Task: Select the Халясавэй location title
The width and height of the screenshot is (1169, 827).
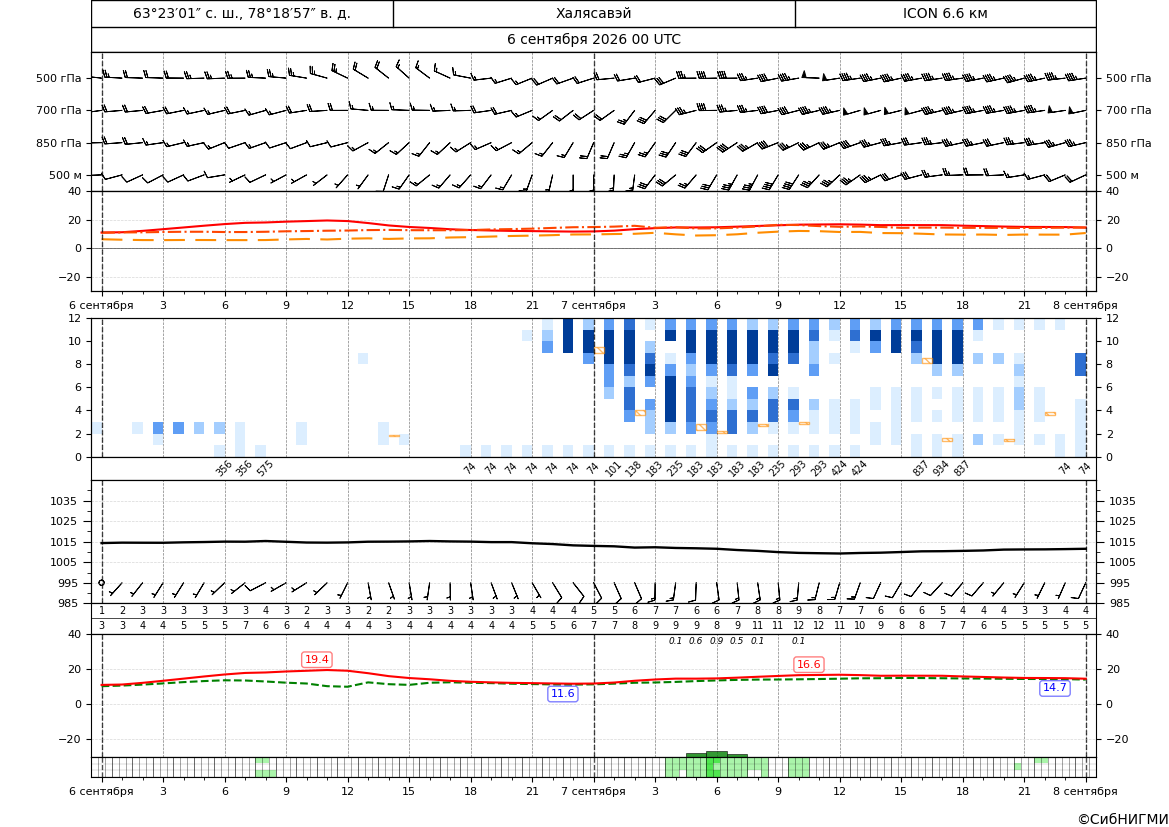Action: pyautogui.click(x=593, y=13)
